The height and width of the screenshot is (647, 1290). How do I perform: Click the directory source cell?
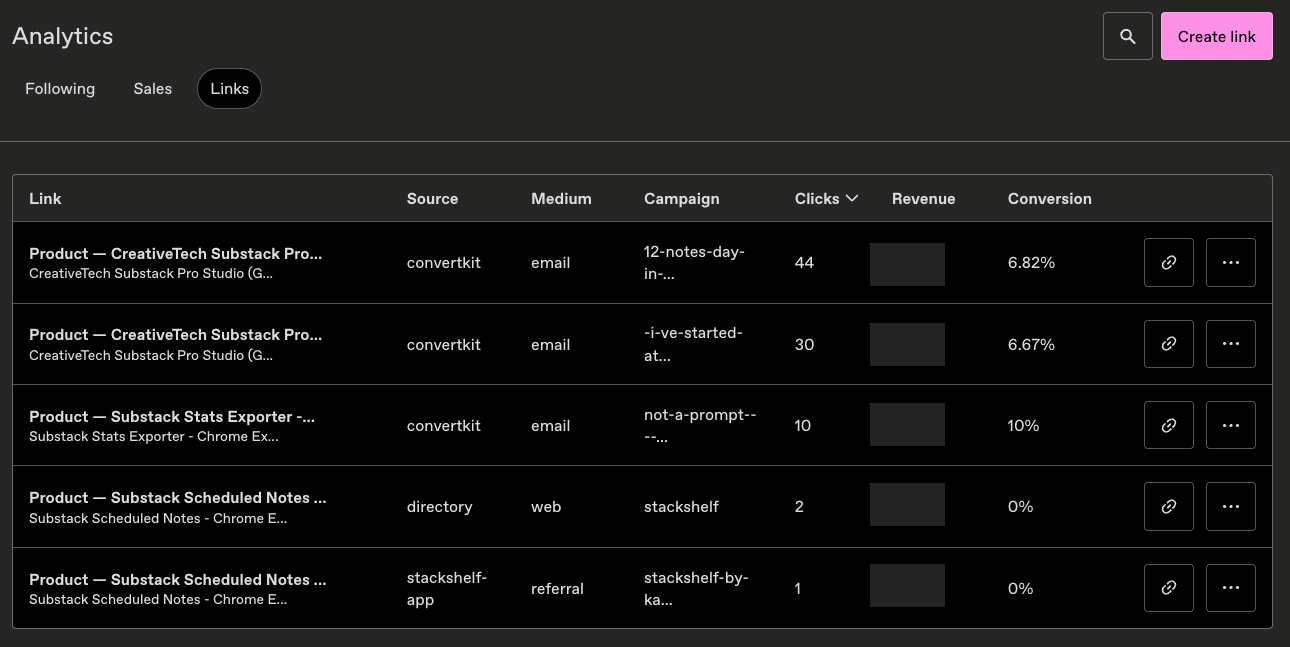[439, 506]
